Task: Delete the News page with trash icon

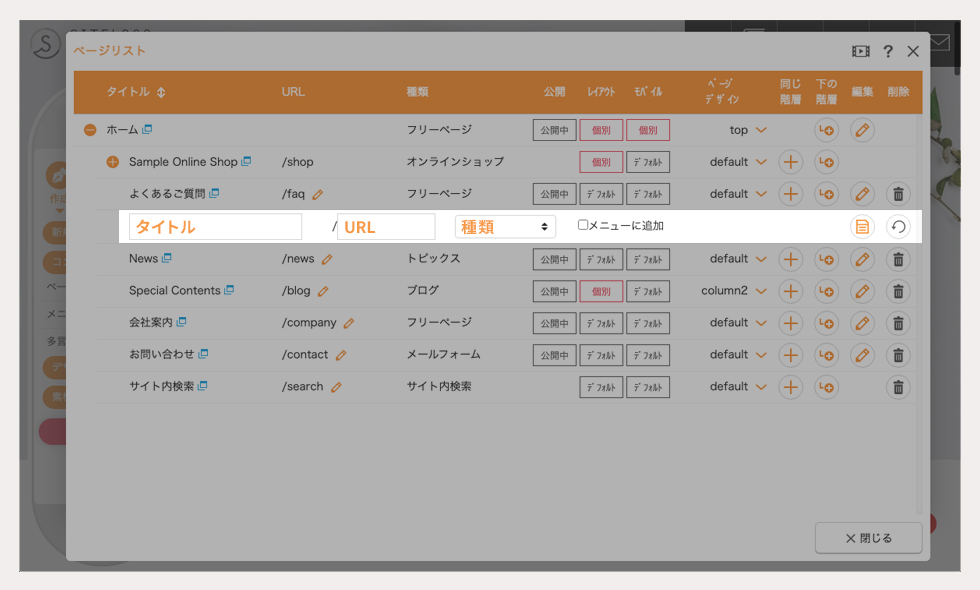Action: [x=898, y=259]
